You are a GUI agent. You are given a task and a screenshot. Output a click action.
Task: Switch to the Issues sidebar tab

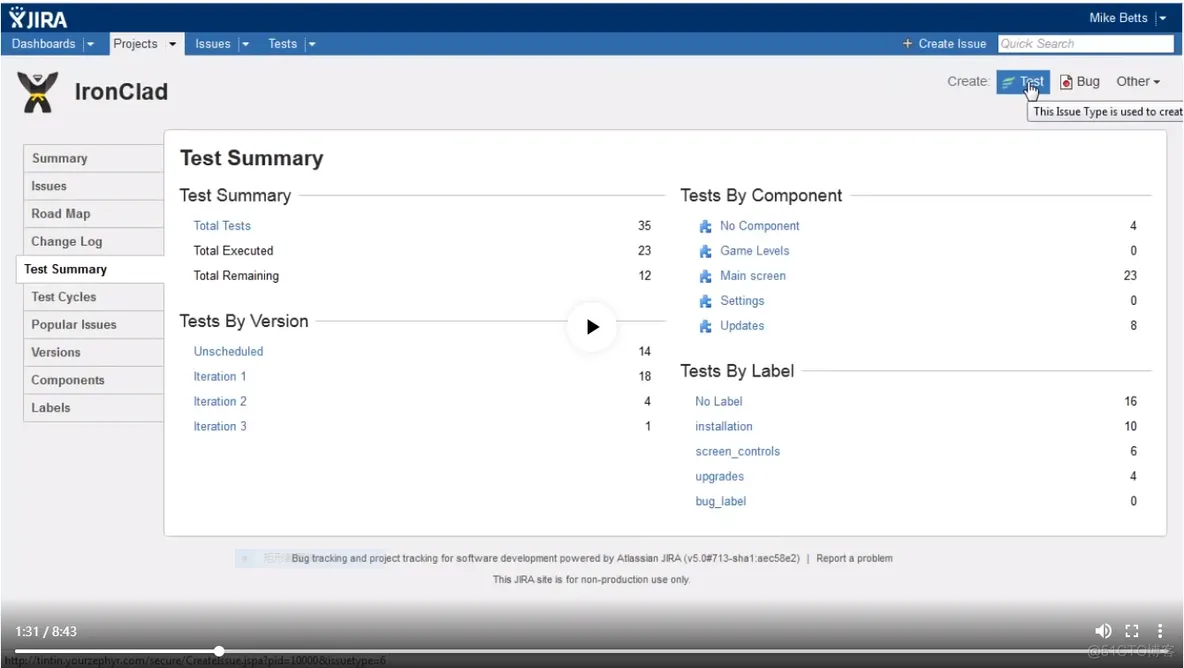click(x=94, y=186)
